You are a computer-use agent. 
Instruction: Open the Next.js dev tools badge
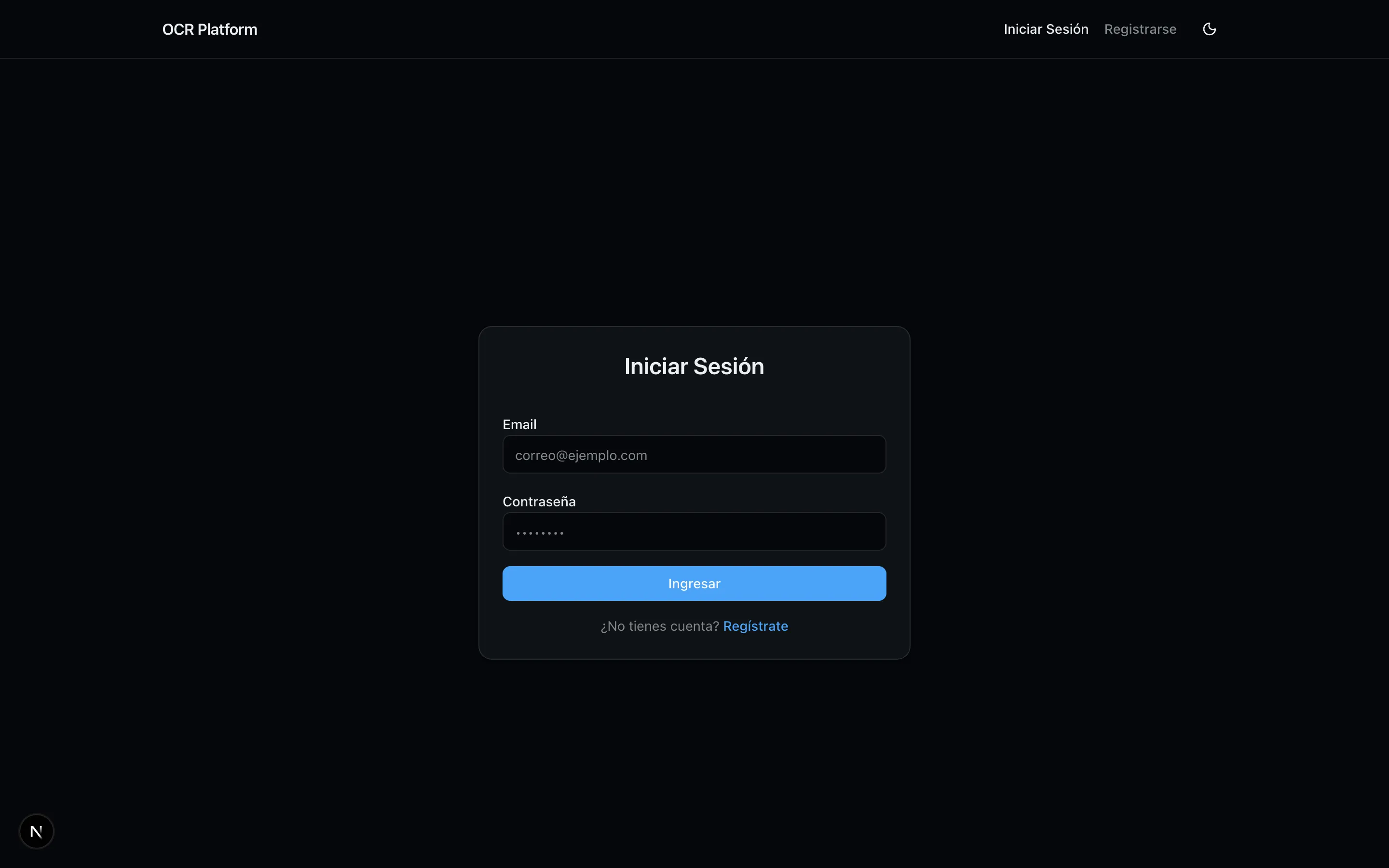click(36, 831)
